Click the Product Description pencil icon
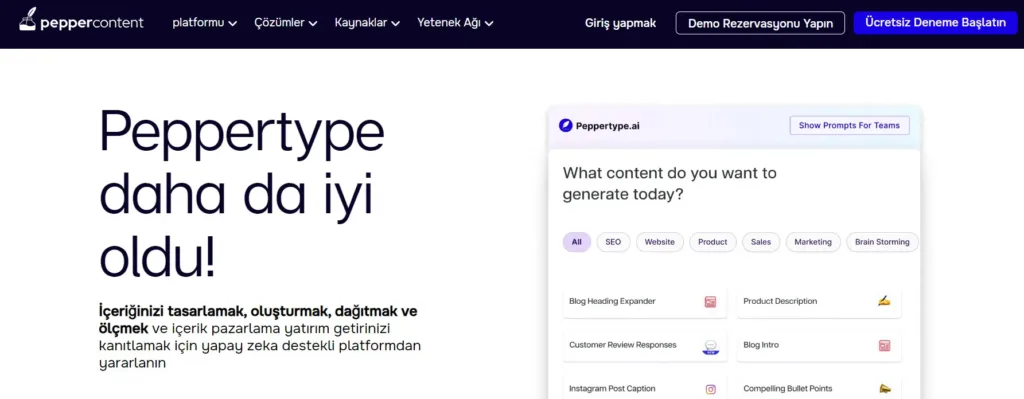The width and height of the screenshot is (1024, 399). click(884, 301)
